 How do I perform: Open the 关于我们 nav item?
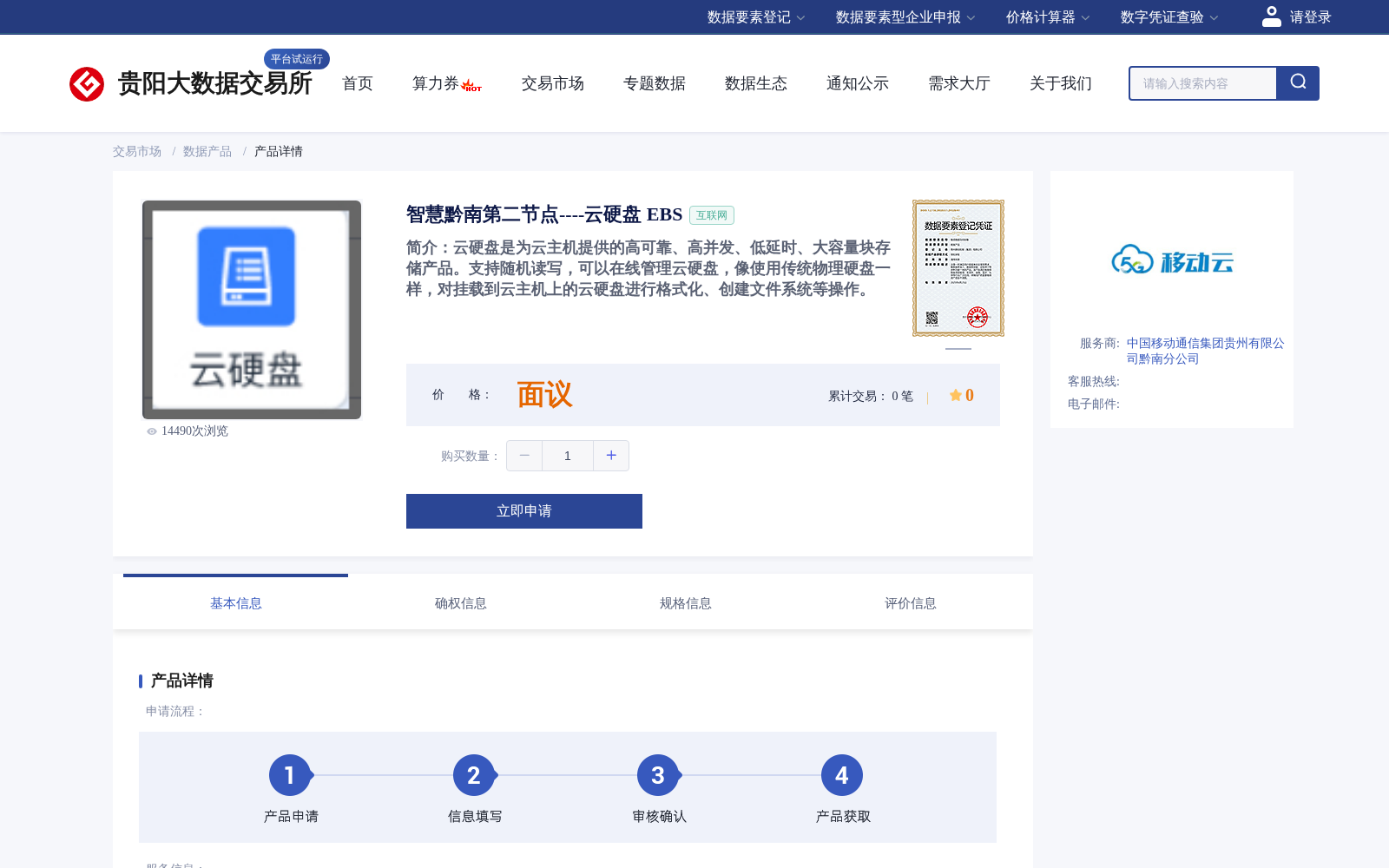point(1061,83)
